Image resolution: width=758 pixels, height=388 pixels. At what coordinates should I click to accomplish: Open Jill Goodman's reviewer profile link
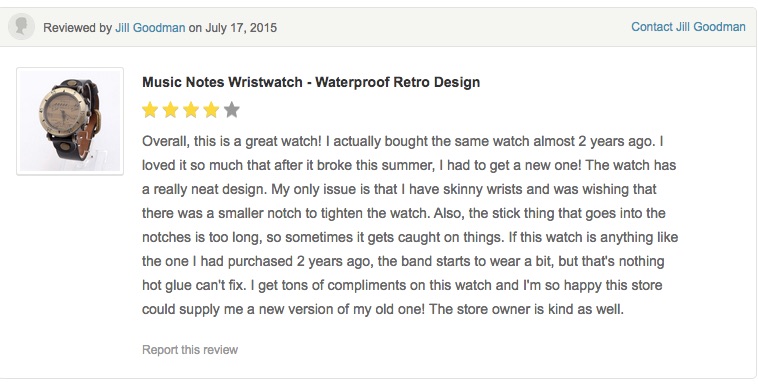150,28
